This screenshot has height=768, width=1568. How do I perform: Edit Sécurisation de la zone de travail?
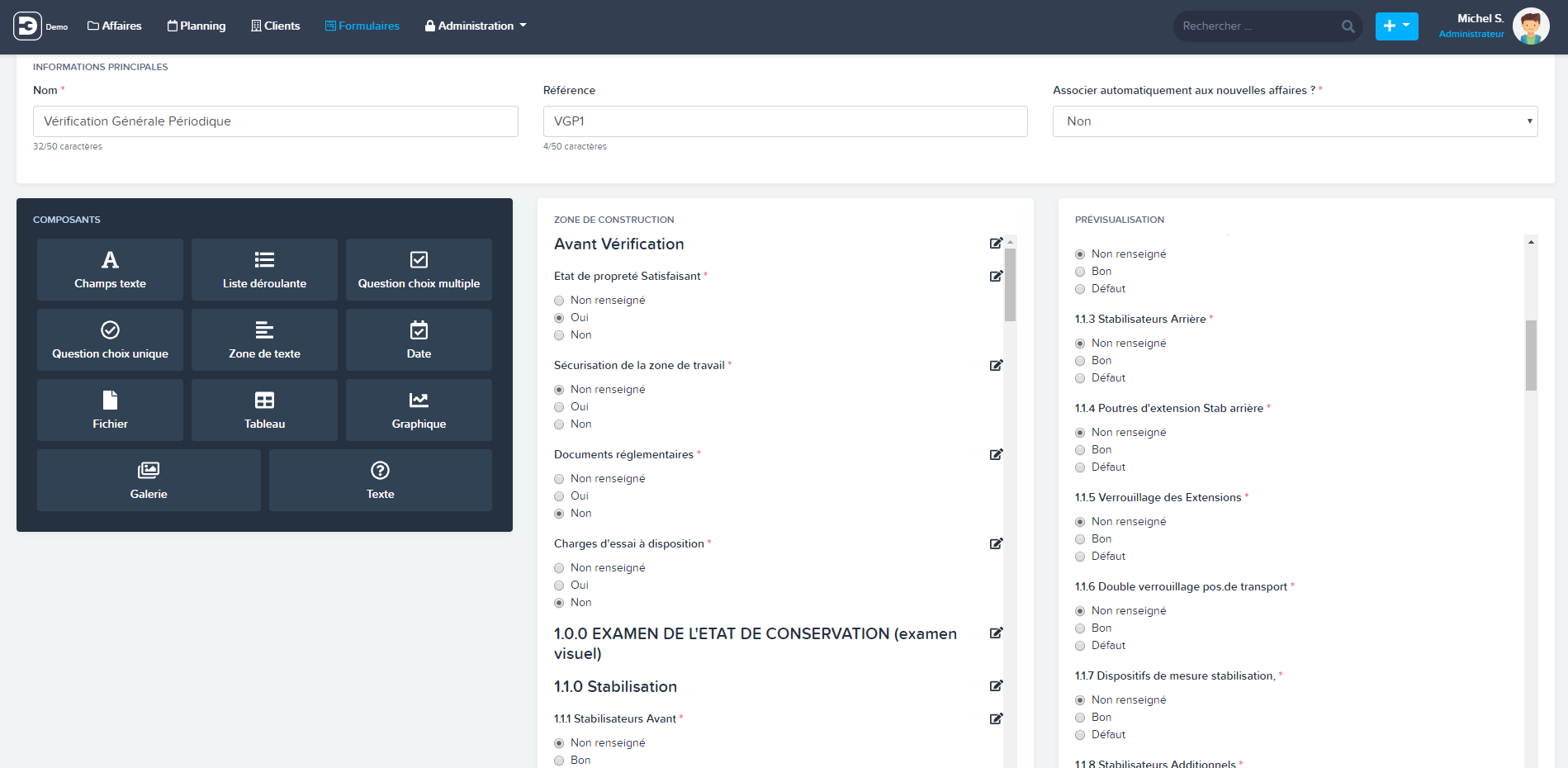coord(996,365)
